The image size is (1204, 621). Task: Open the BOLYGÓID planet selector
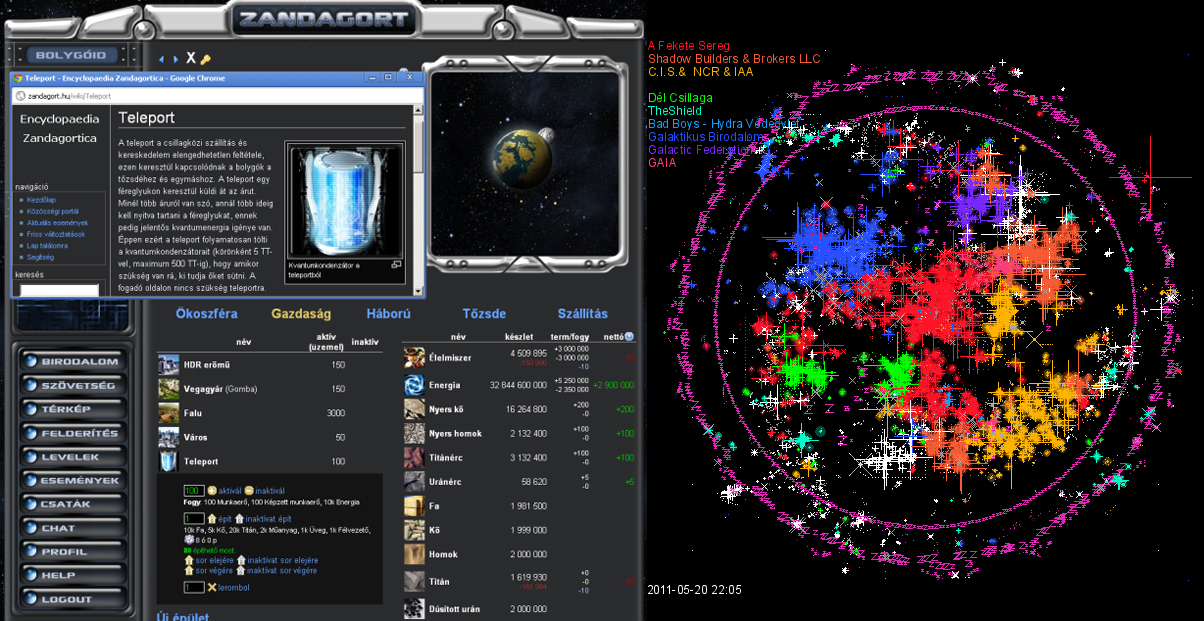coord(72,55)
